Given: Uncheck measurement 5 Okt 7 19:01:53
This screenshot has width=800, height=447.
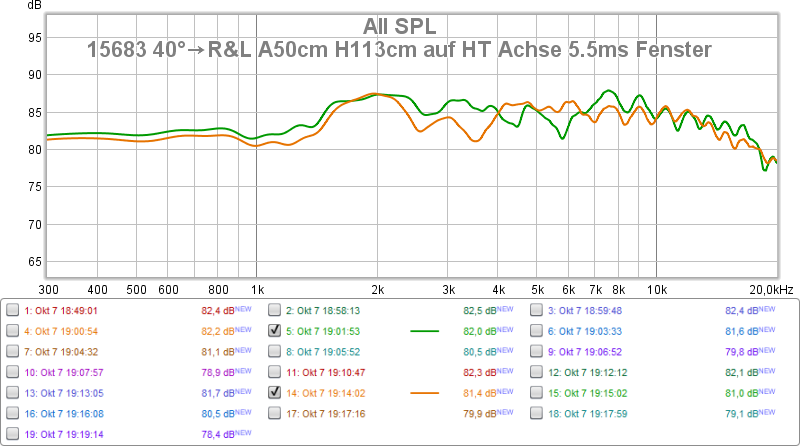Looking at the screenshot, I should (x=275, y=330).
